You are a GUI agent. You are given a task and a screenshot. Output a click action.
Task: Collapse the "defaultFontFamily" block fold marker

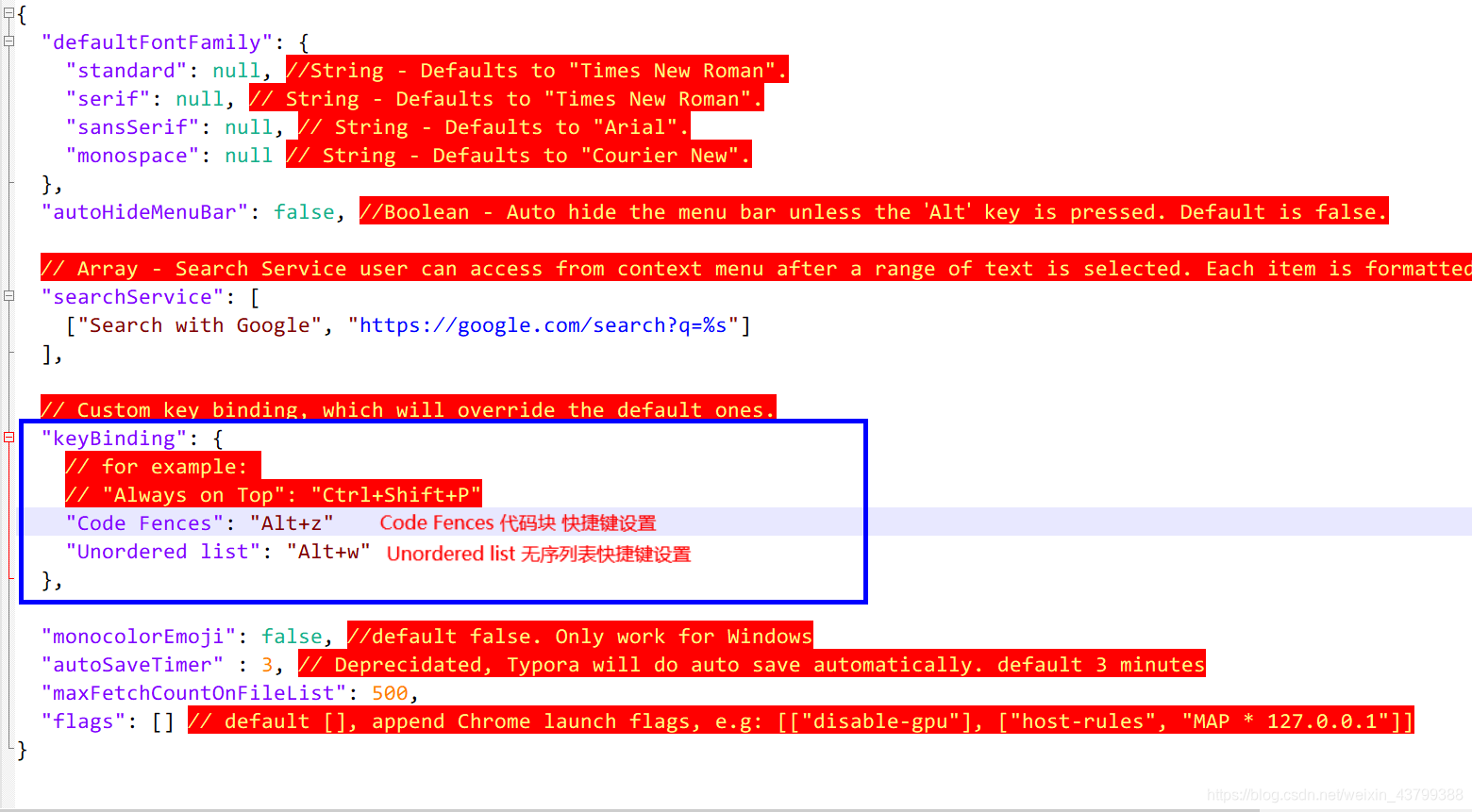coord(8,41)
